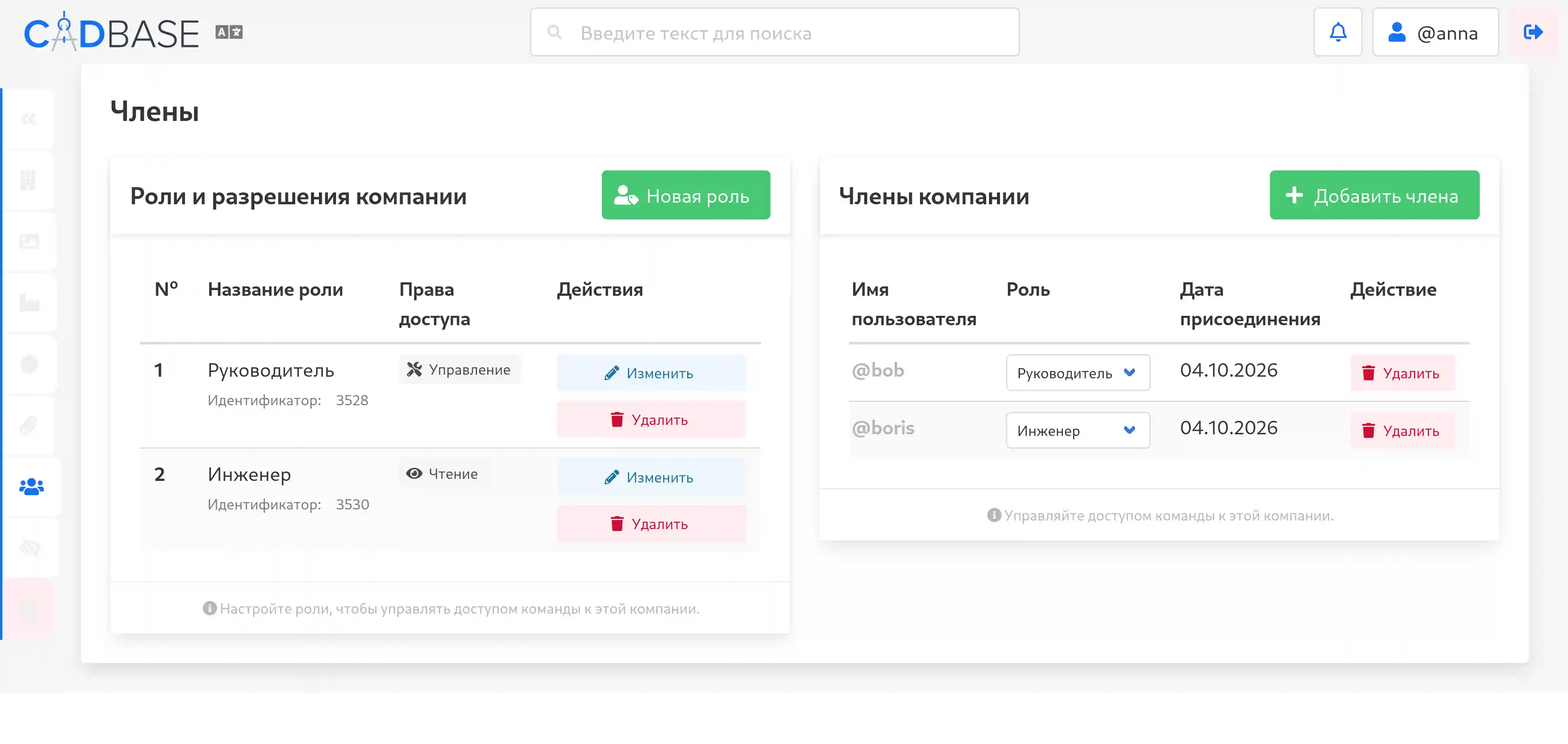Image resolution: width=1568 pixels, height=744 pixels.
Task: Open the role dropdown for @bob
Action: click(x=1078, y=373)
